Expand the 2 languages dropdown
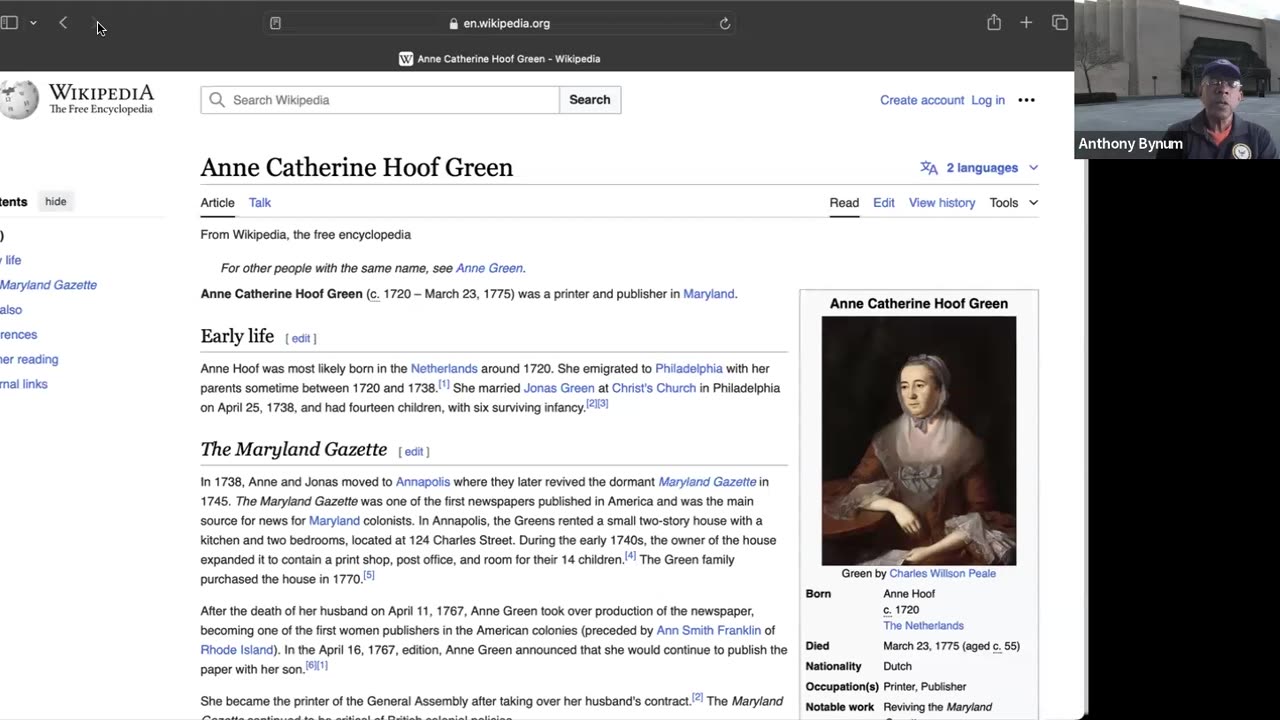 pyautogui.click(x=991, y=168)
